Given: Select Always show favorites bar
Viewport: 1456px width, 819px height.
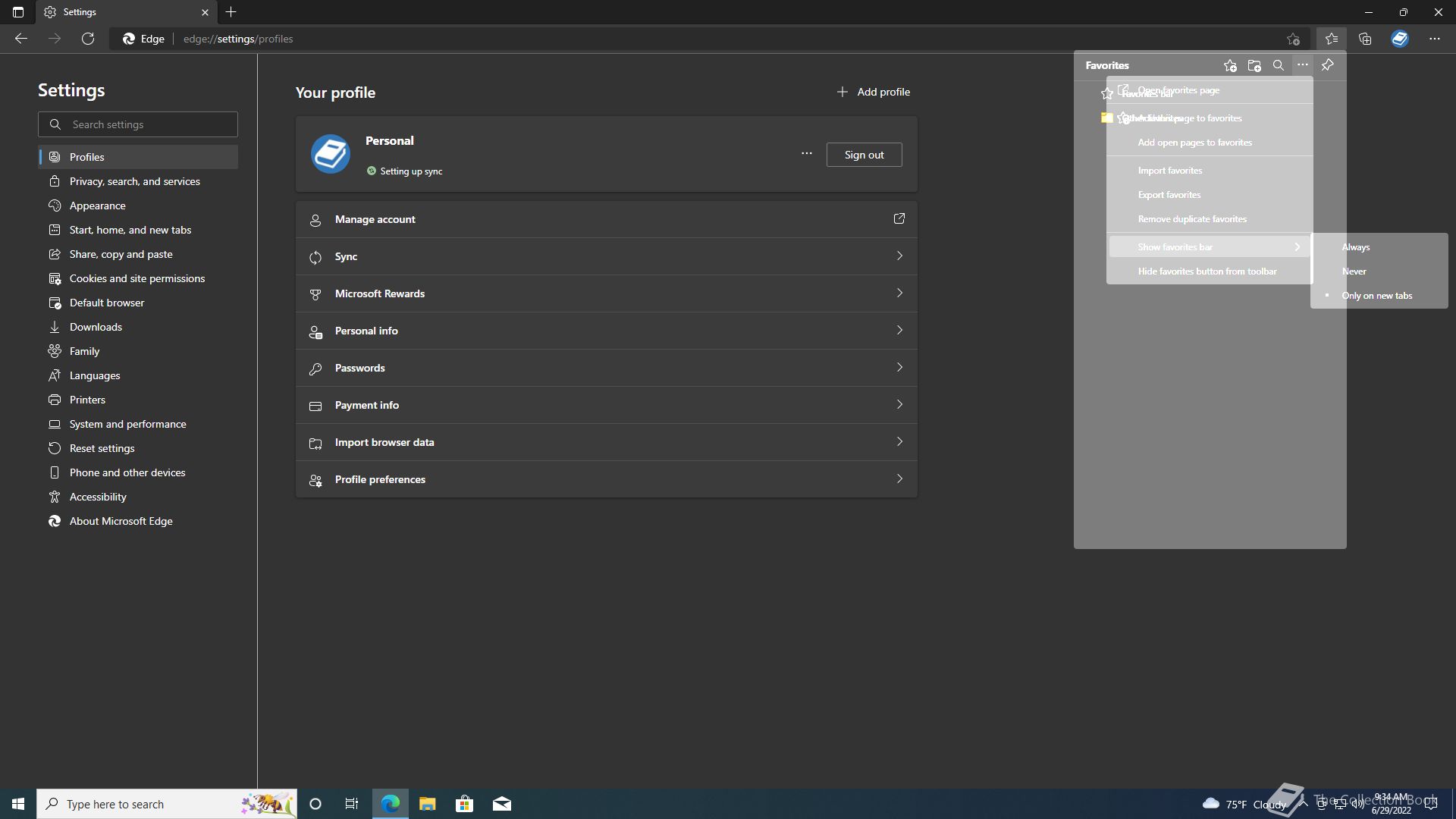Looking at the screenshot, I should pos(1379,247).
